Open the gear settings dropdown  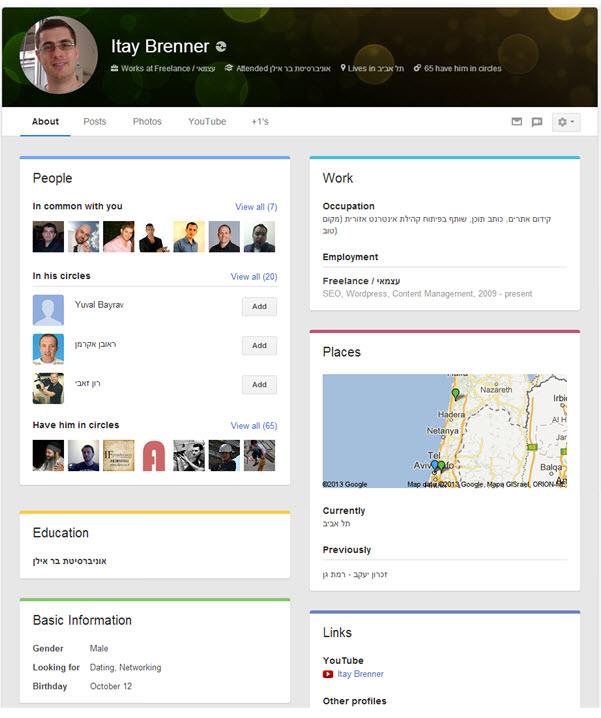566,122
